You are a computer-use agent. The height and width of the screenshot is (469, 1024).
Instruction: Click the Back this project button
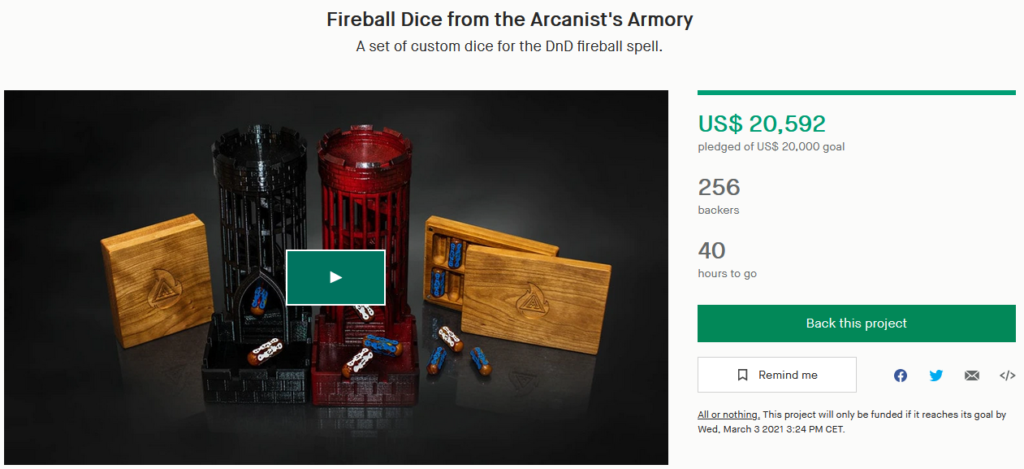[x=856, y=323]
